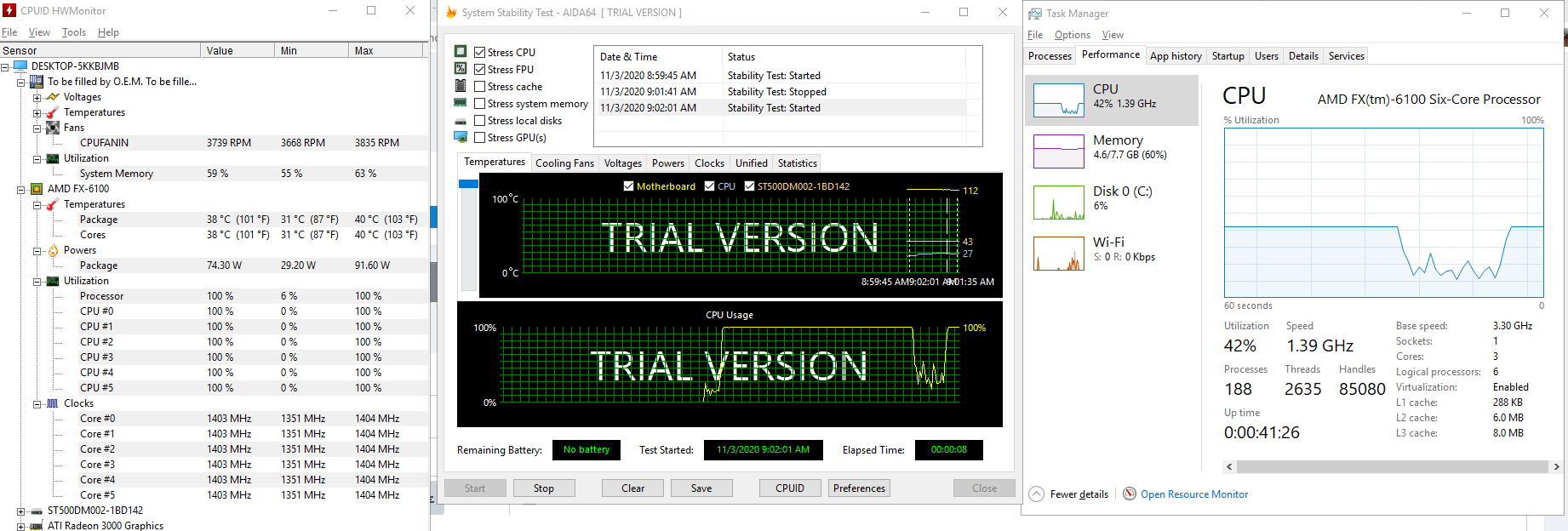
Task: Click the Save button in AIDA64
Action: (x=701, y=488)
